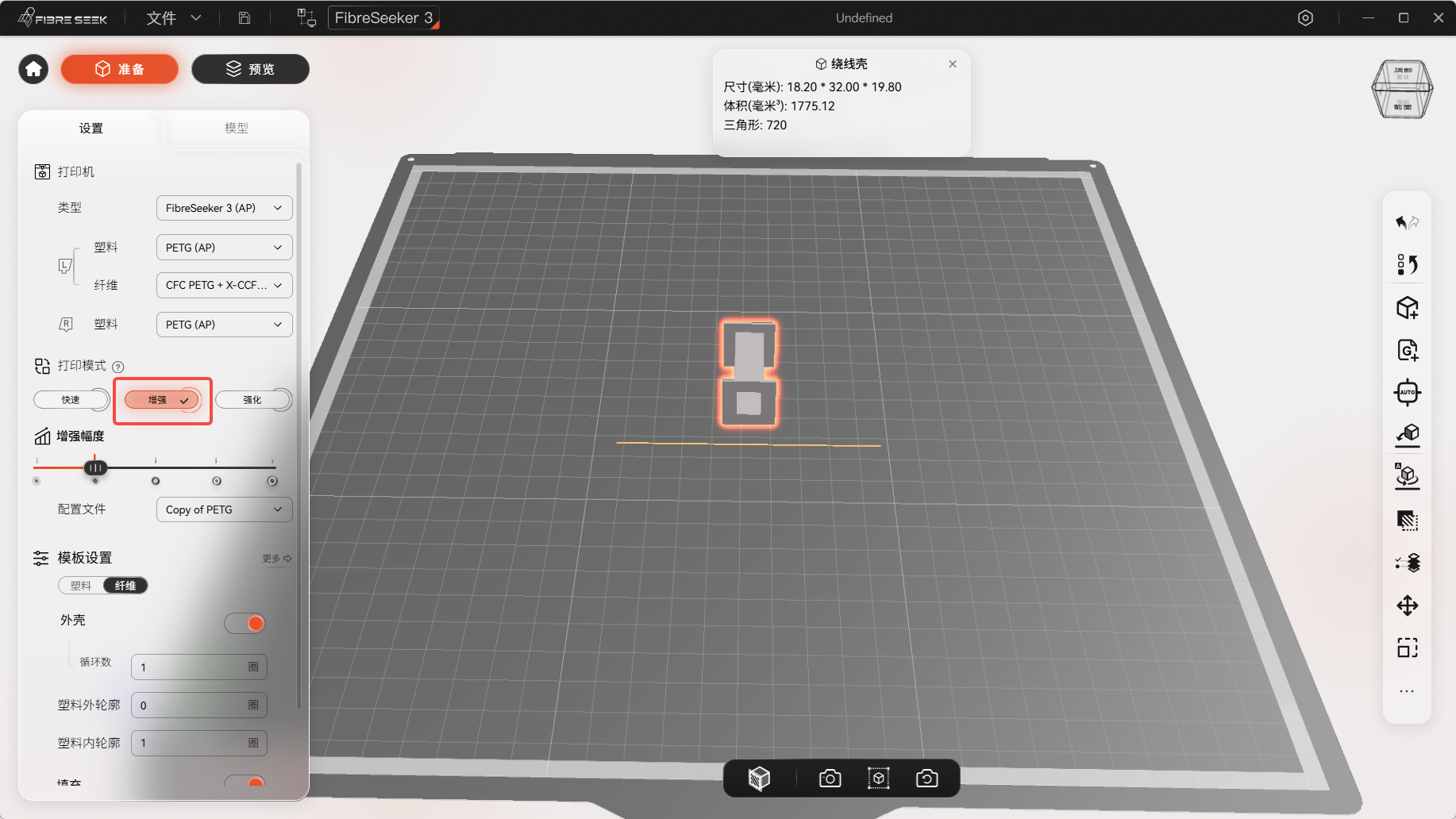1456x819 pixels.
Task: Click the view orientation cube
Action: pos(1402,89)
